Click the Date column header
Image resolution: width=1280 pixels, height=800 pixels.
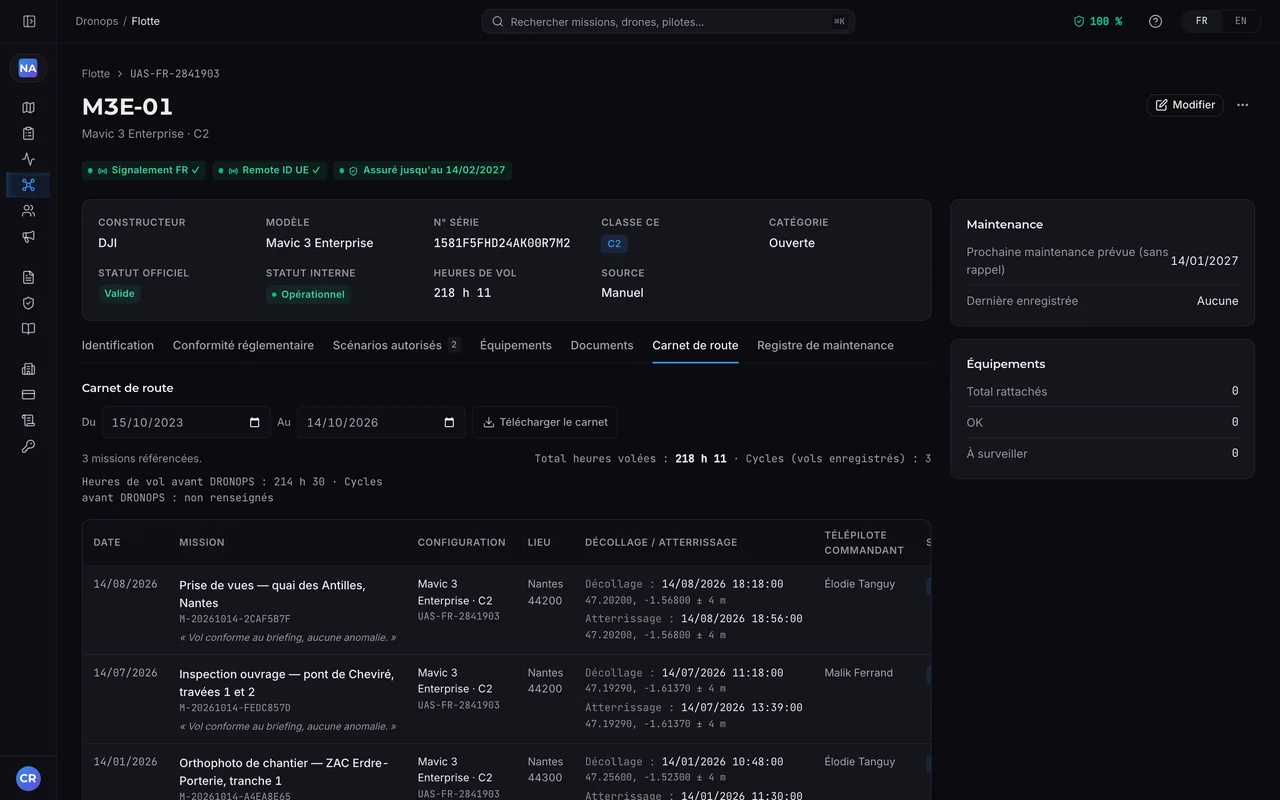107,543
